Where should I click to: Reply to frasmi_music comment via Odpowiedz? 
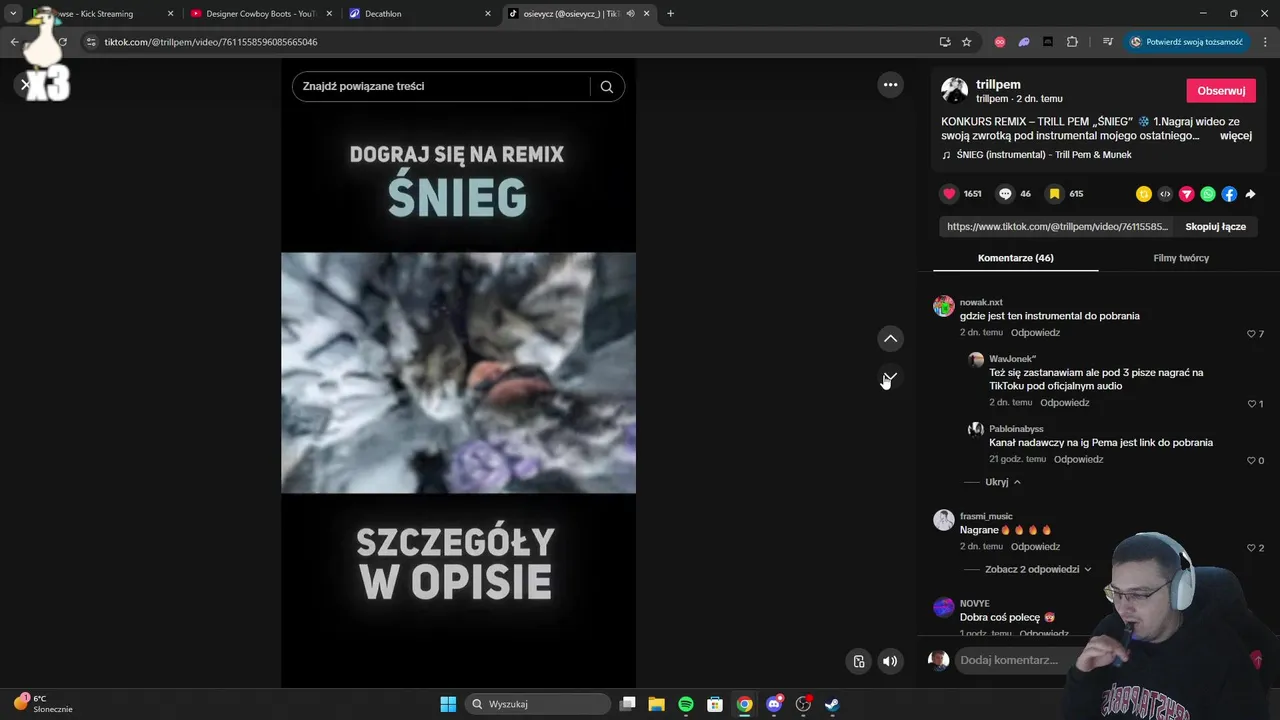click(x=1035, y=547)
